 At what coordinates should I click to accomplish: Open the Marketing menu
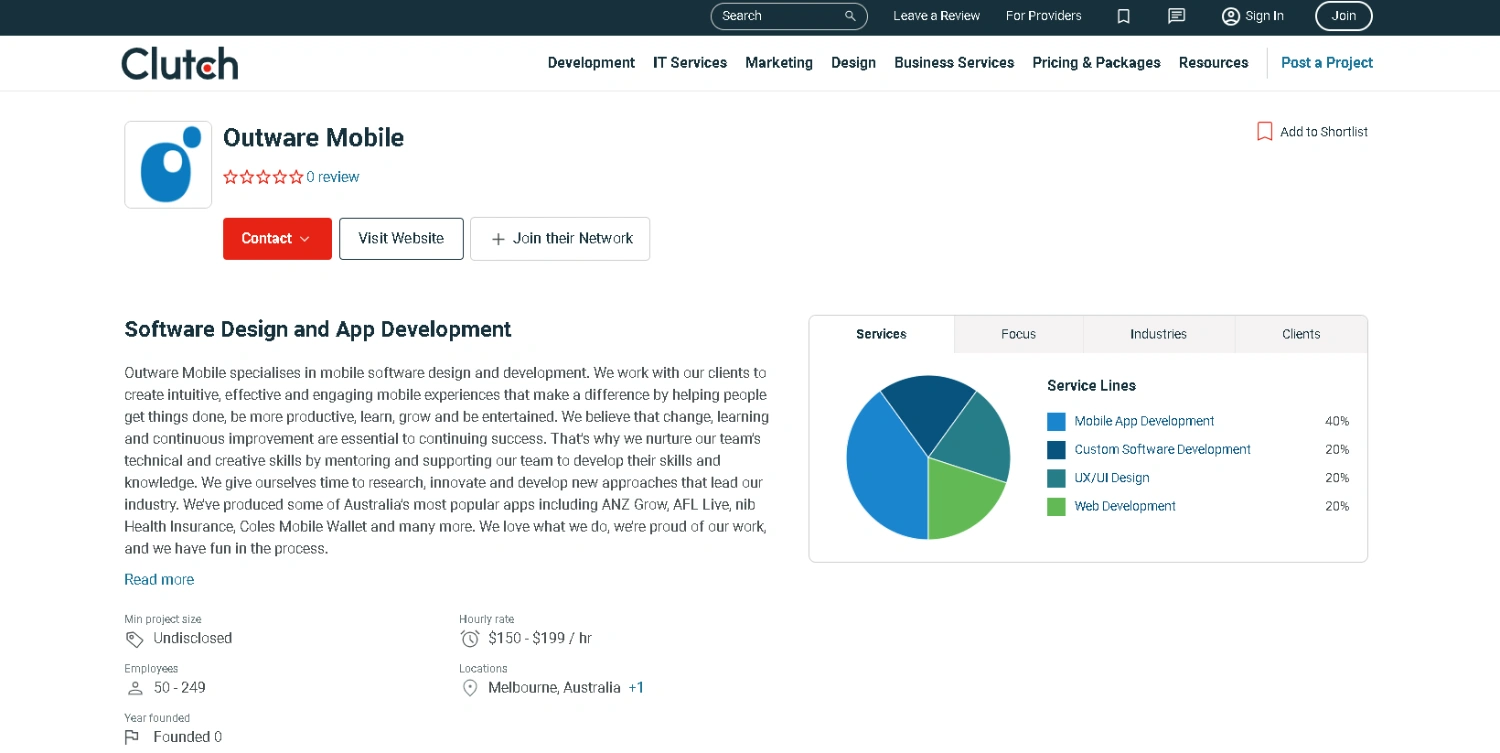click(x=779, y=63)
